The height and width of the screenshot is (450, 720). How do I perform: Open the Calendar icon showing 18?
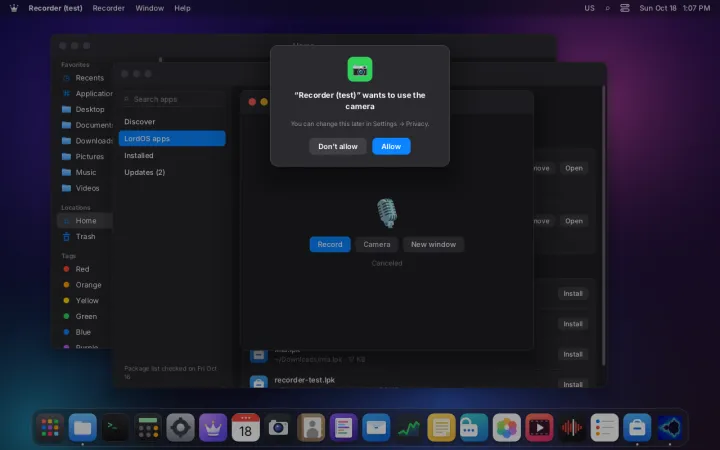pos(246,428)
